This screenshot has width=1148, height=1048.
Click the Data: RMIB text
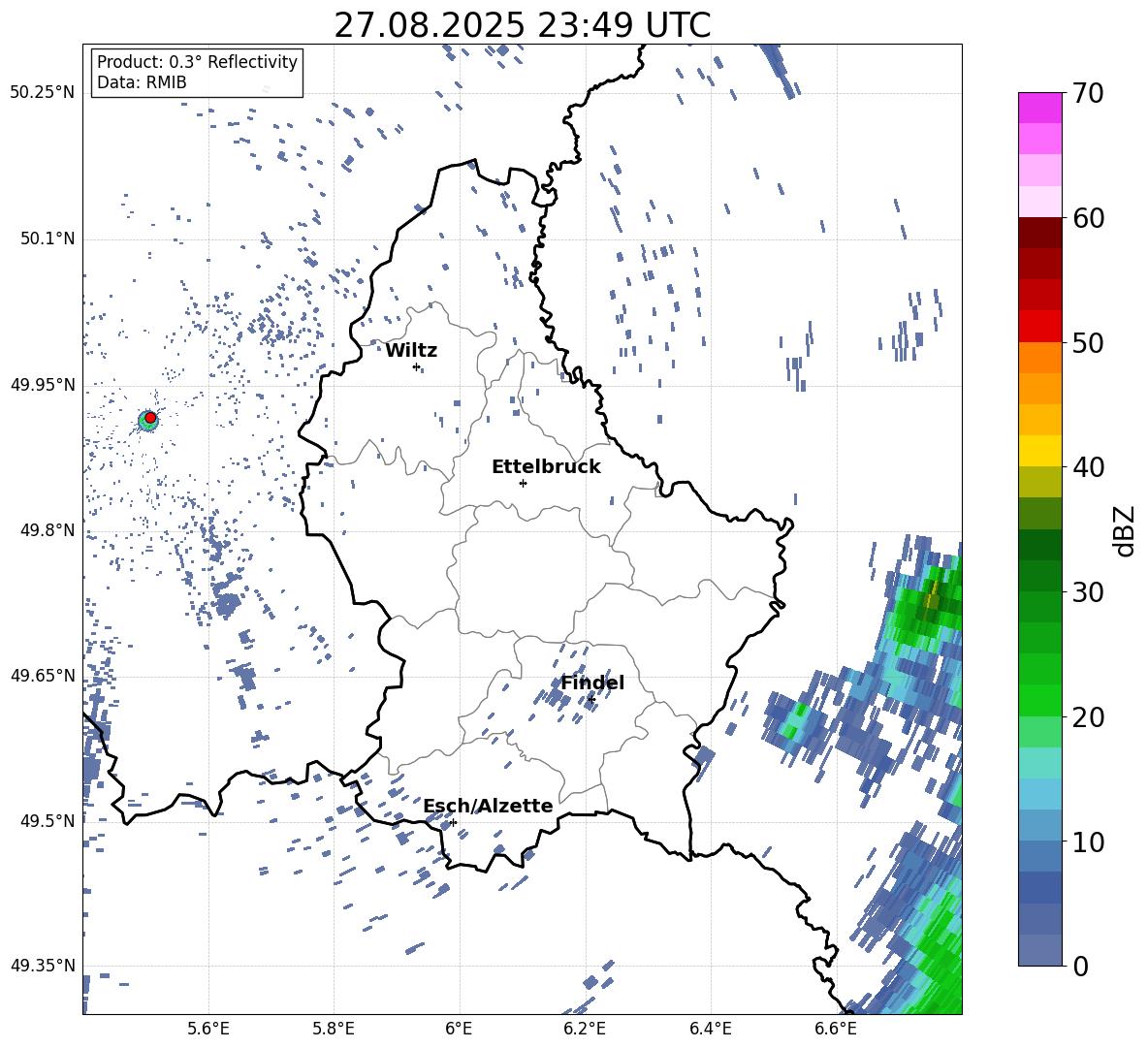[142, 82]
